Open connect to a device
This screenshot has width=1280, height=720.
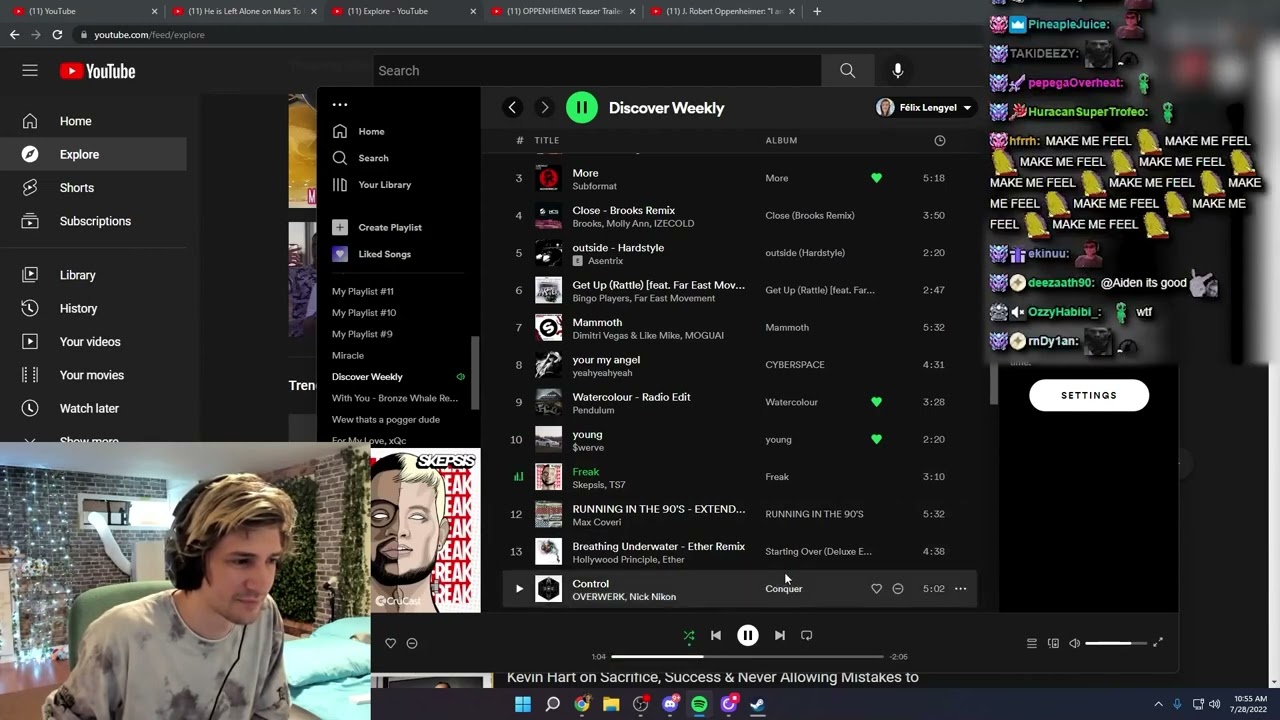(x=1053, y=643)
